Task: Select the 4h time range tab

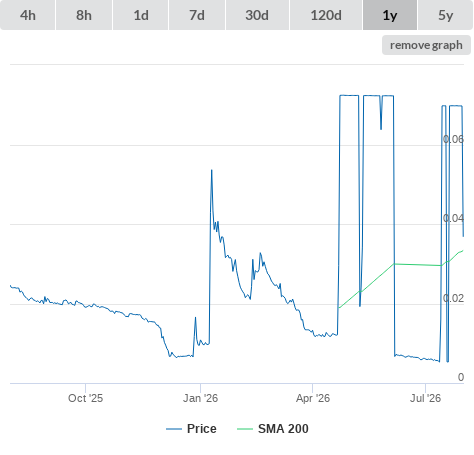Action: tap(28, 15)
